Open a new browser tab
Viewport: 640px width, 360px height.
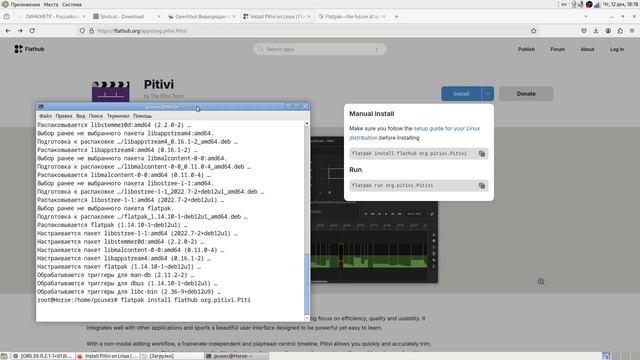click(x=396, y=16)
